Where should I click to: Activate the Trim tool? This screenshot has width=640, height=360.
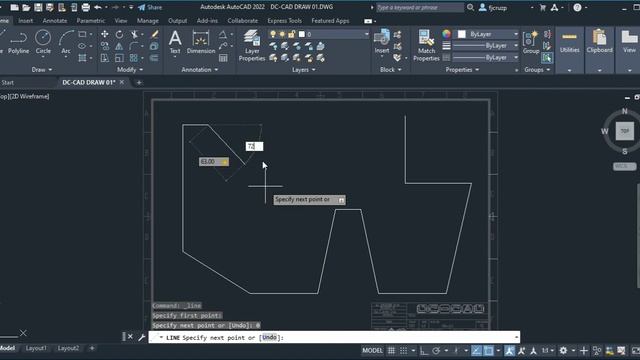click(x=134, y=34)
